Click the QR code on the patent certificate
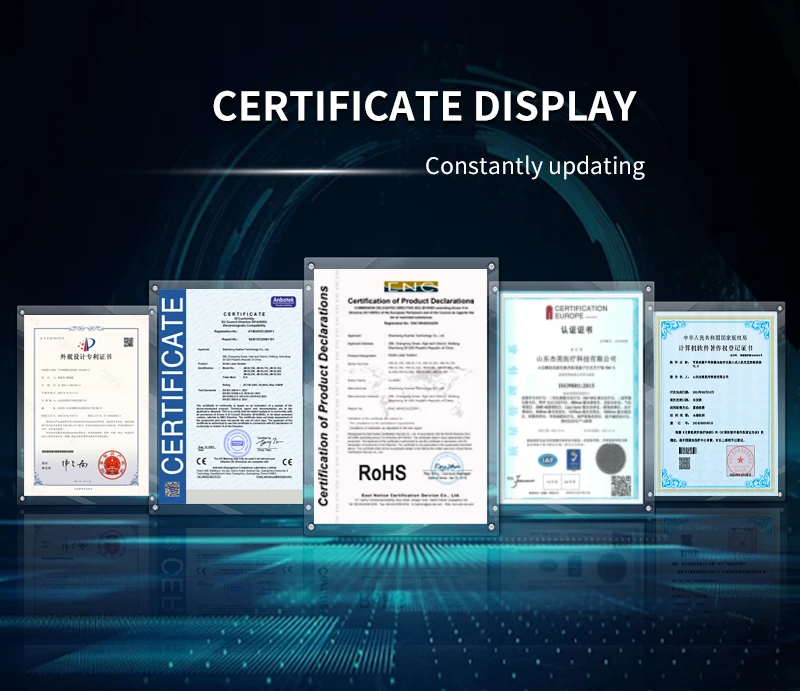Viewport: 800px width, 691px height. tap(128, 342)
